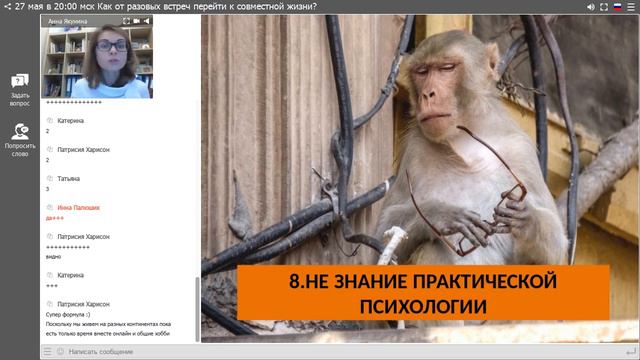640x360 pixels.
Task: Mute the webinar using the top-bar volume icon
Action: (591, 7)
